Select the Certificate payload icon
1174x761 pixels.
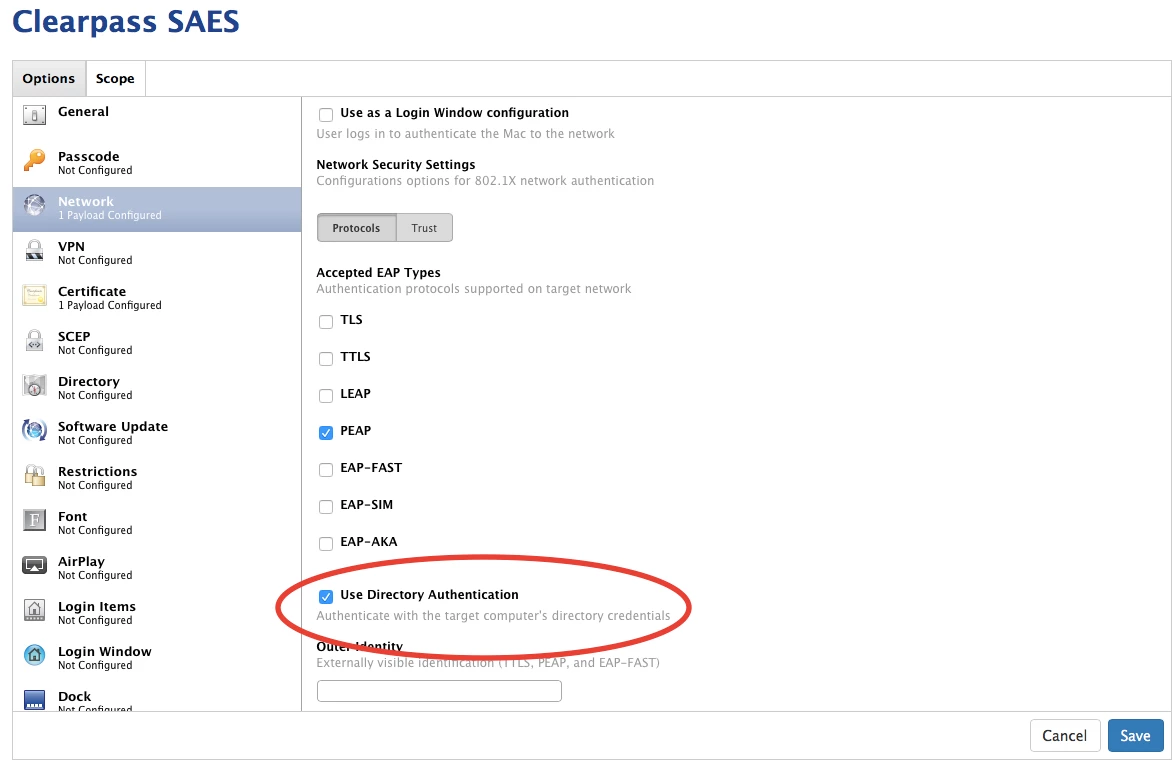tap(34, 296)
